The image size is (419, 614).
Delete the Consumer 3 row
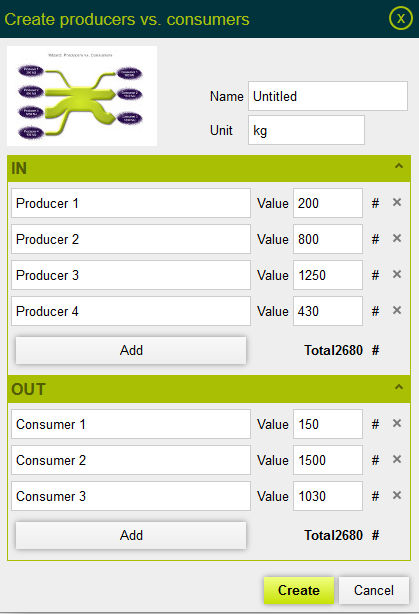pos(397,495)
